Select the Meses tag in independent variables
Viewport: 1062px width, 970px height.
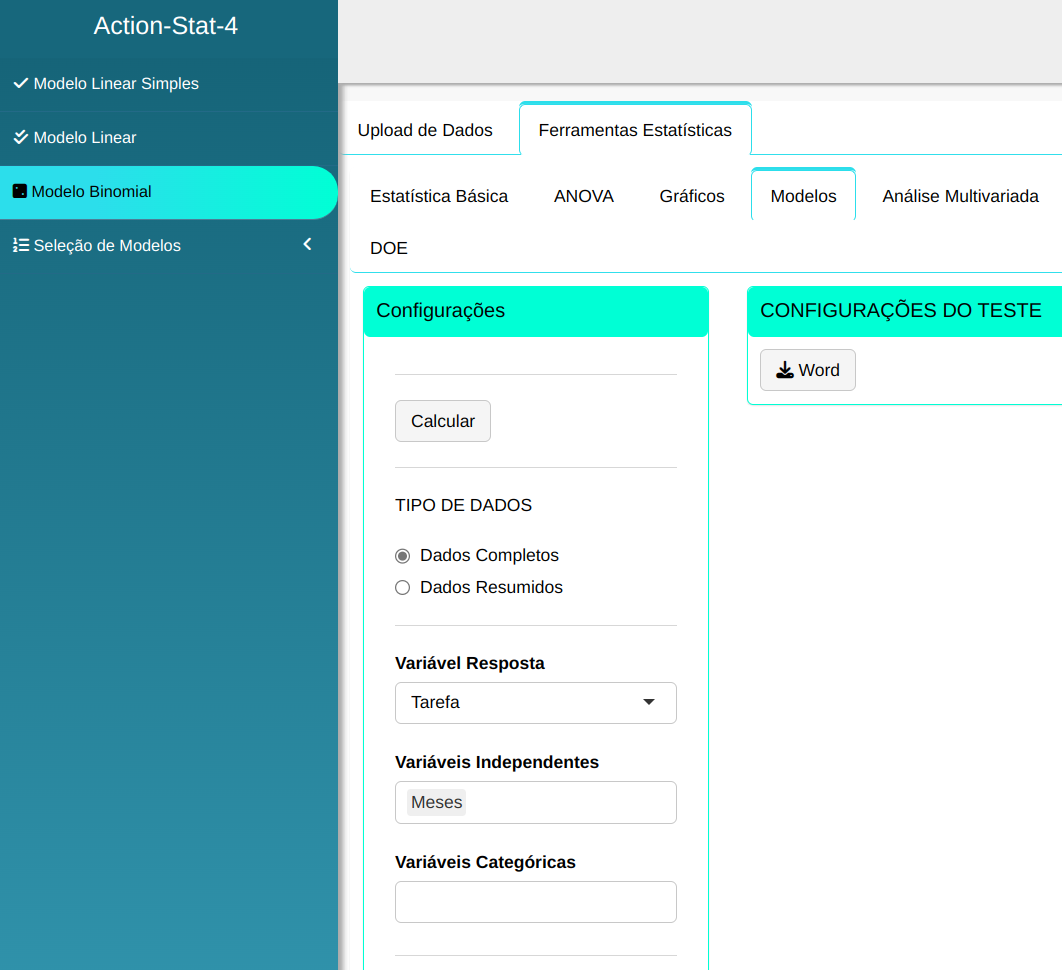[x=437, y=803]
